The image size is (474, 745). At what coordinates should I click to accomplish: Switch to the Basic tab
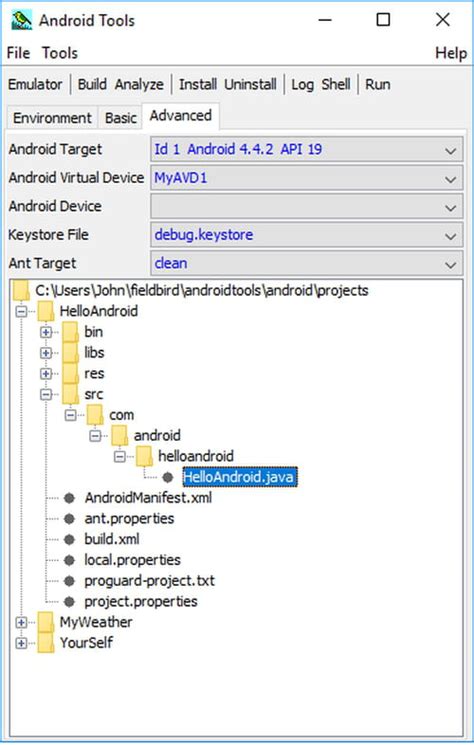pyautogui.click(x=121, y=118)
